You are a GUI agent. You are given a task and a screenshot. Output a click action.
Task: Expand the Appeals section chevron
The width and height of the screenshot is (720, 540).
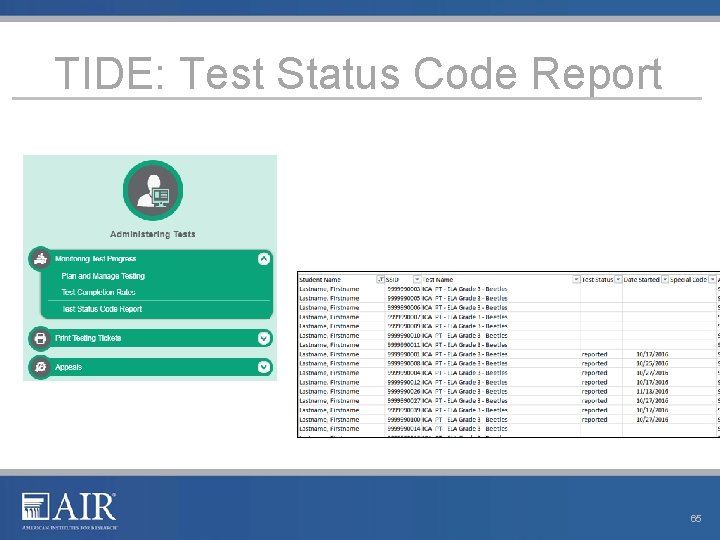pyautogui.click(x=264, y=367)
